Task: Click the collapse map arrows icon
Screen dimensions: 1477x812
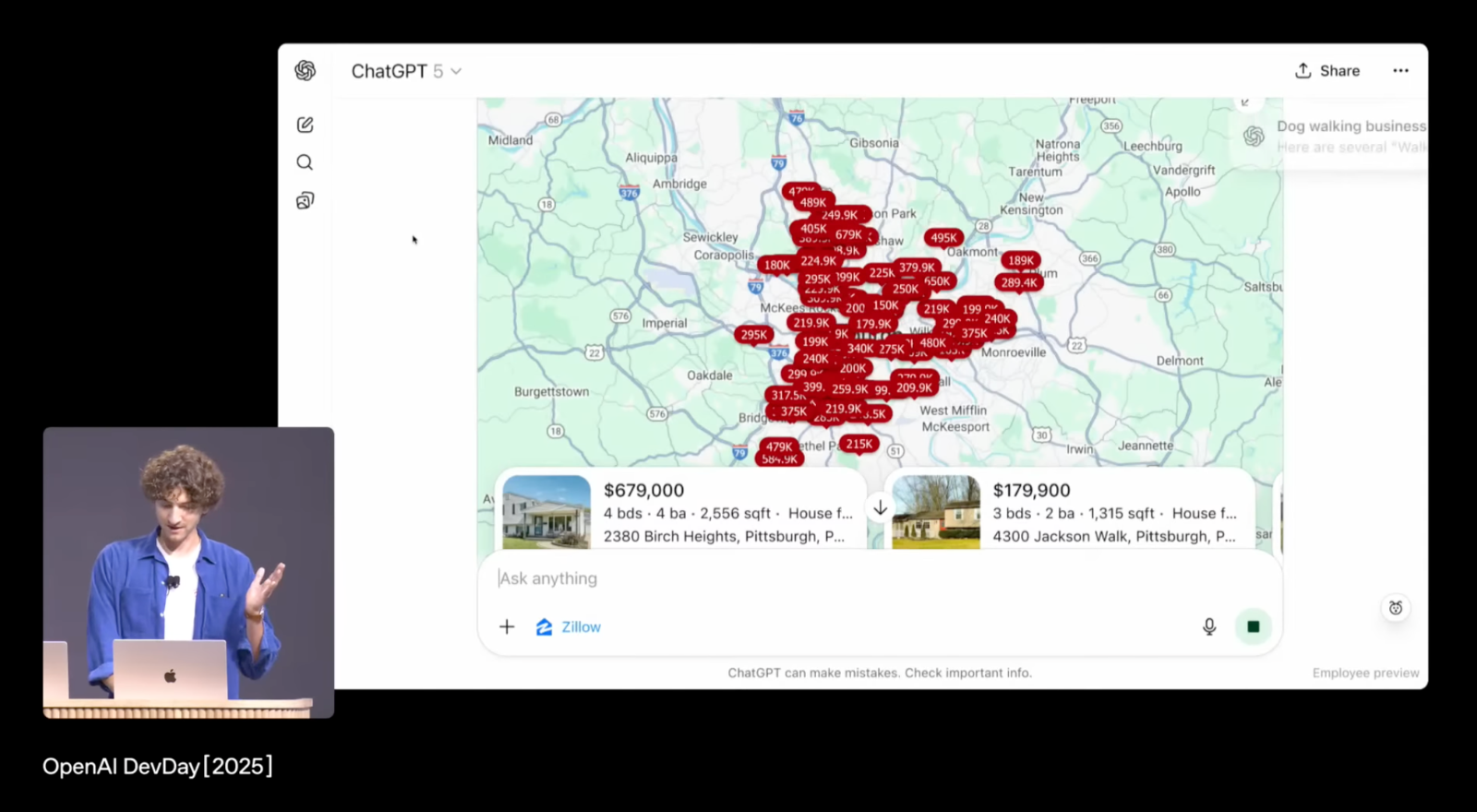Action: coord(1245,102)
